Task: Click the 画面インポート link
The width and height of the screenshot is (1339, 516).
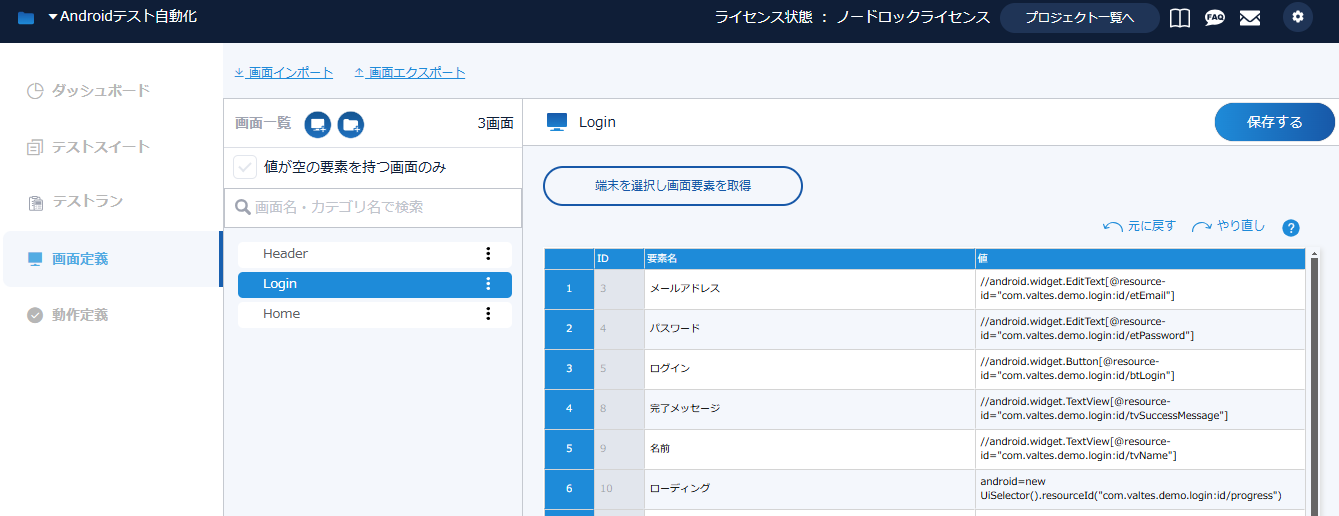Action: tap(284, 73)
